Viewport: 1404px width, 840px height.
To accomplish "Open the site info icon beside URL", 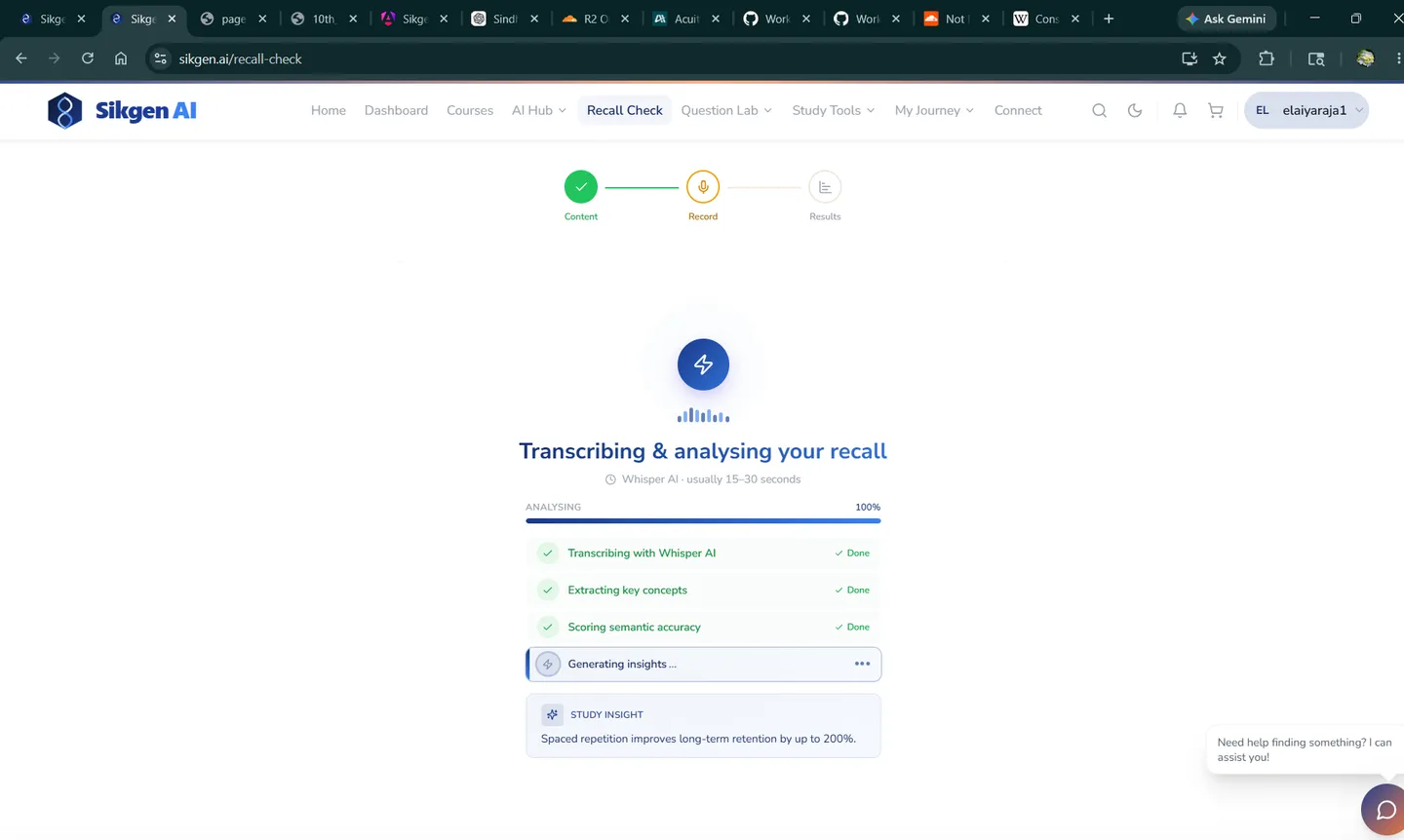I will click(161, 58).
